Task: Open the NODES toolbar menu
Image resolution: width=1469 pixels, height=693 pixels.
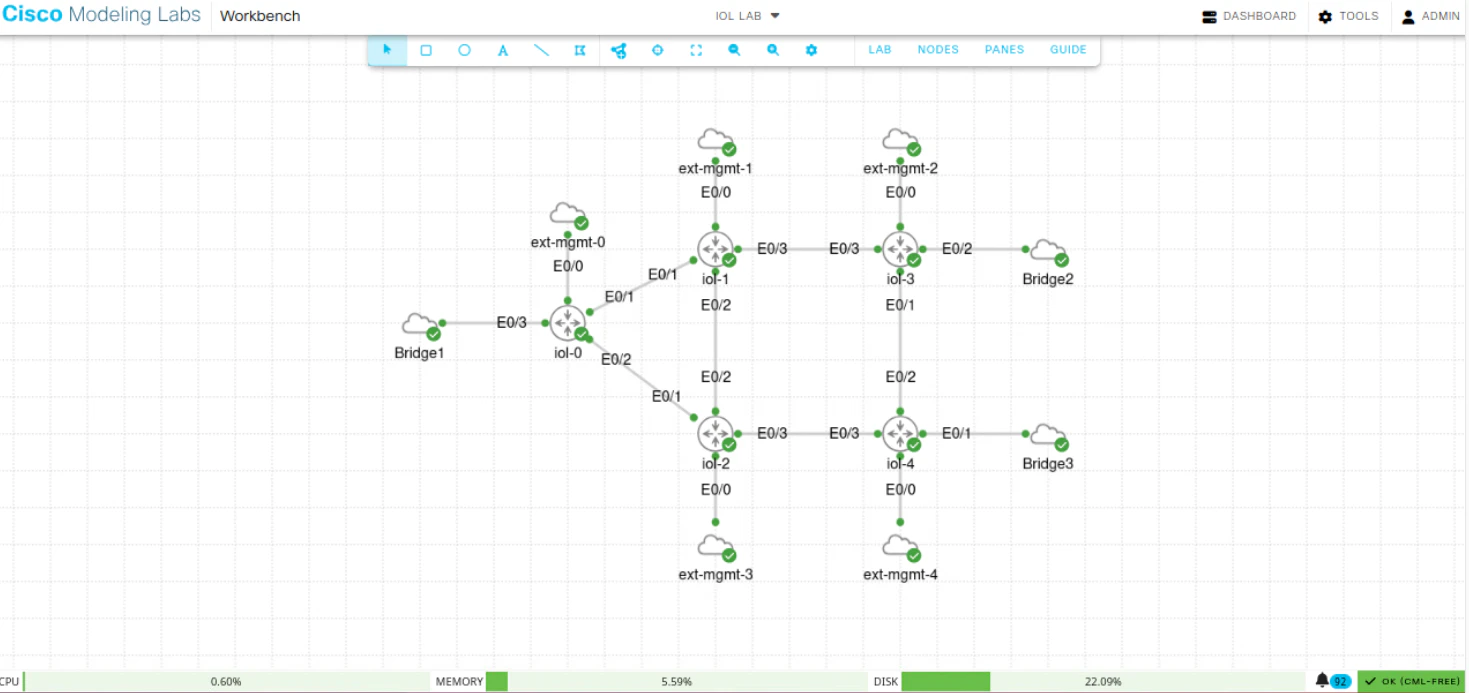Action: 938,50
